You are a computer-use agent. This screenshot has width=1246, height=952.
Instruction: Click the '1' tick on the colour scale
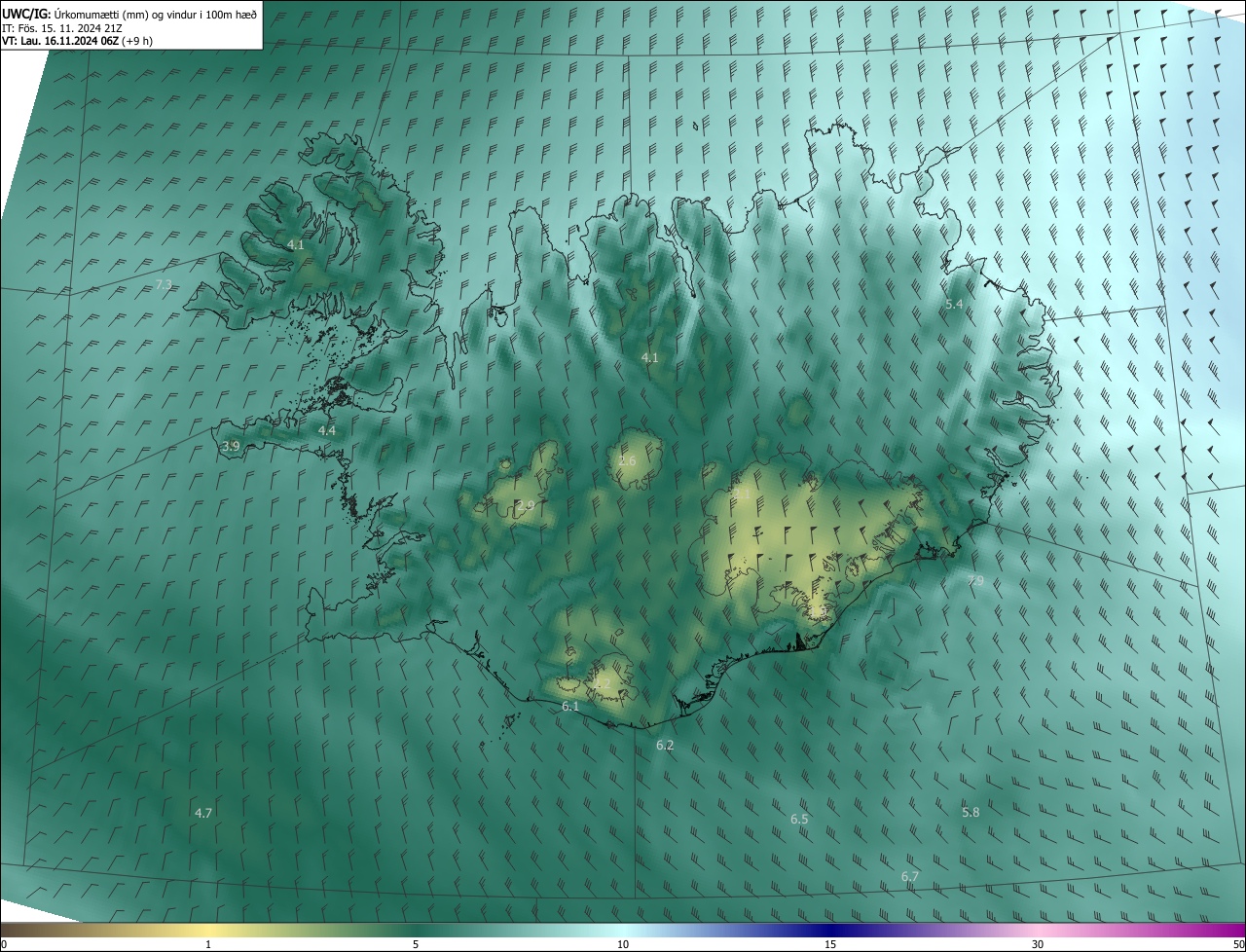pos(208,944)
